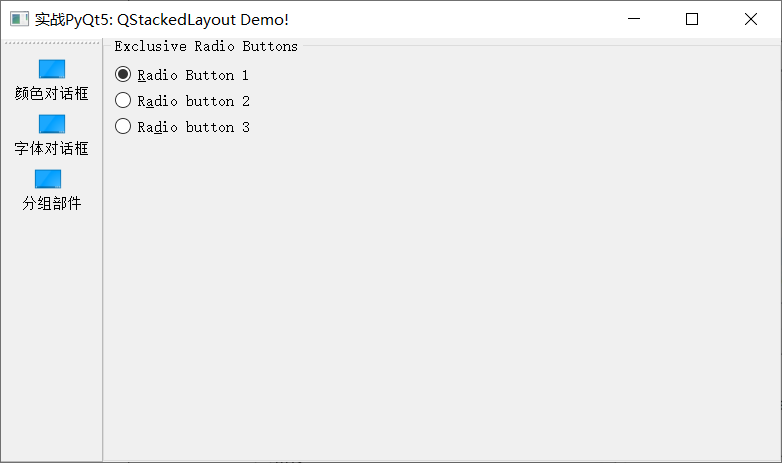Select the 分组部件 text label in sidebar

point(51,203)
